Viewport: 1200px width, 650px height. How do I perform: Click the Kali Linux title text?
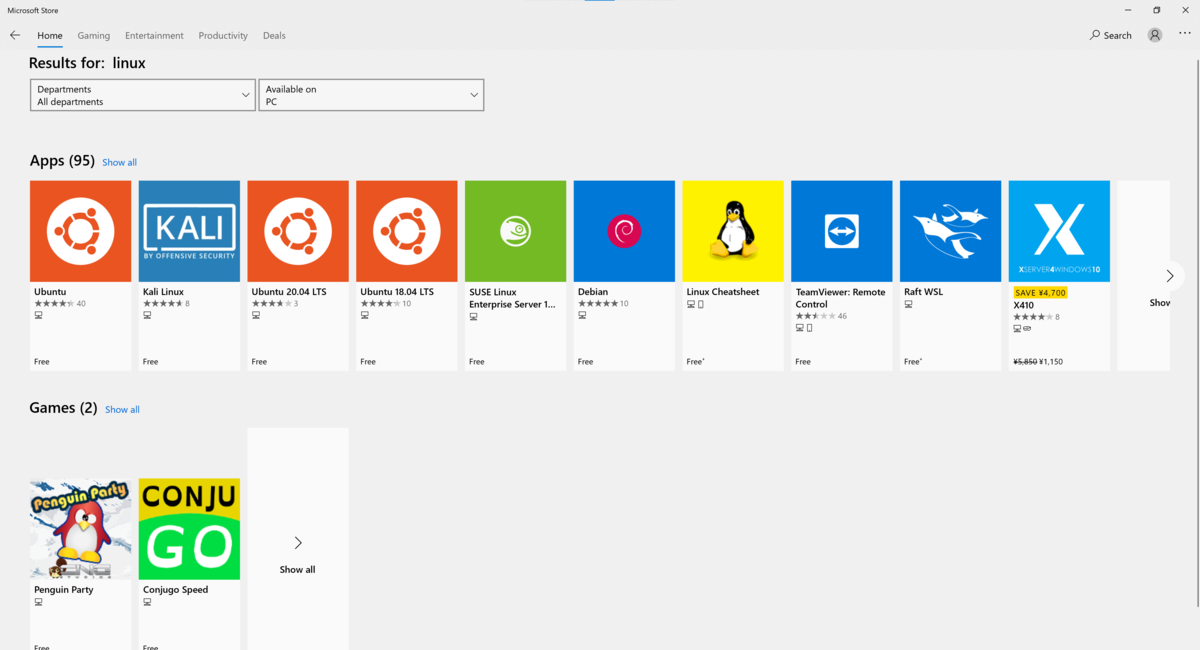click(164, 292)
